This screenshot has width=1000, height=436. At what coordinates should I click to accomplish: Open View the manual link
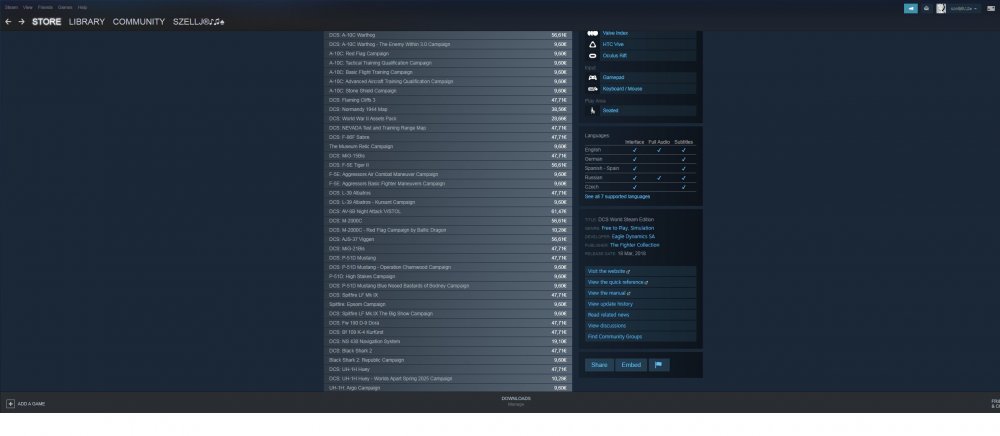[x=640, y=293]
